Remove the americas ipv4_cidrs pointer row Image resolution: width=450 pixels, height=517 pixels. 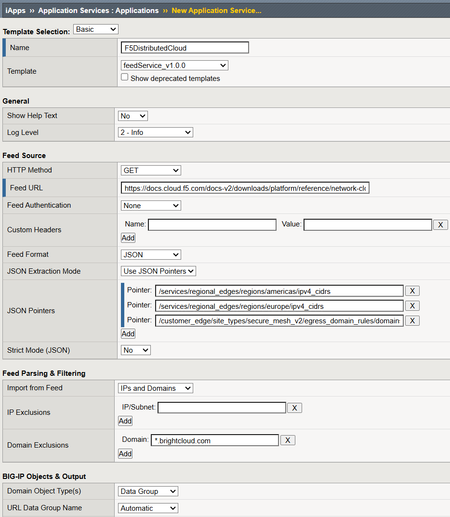point(412,291)
